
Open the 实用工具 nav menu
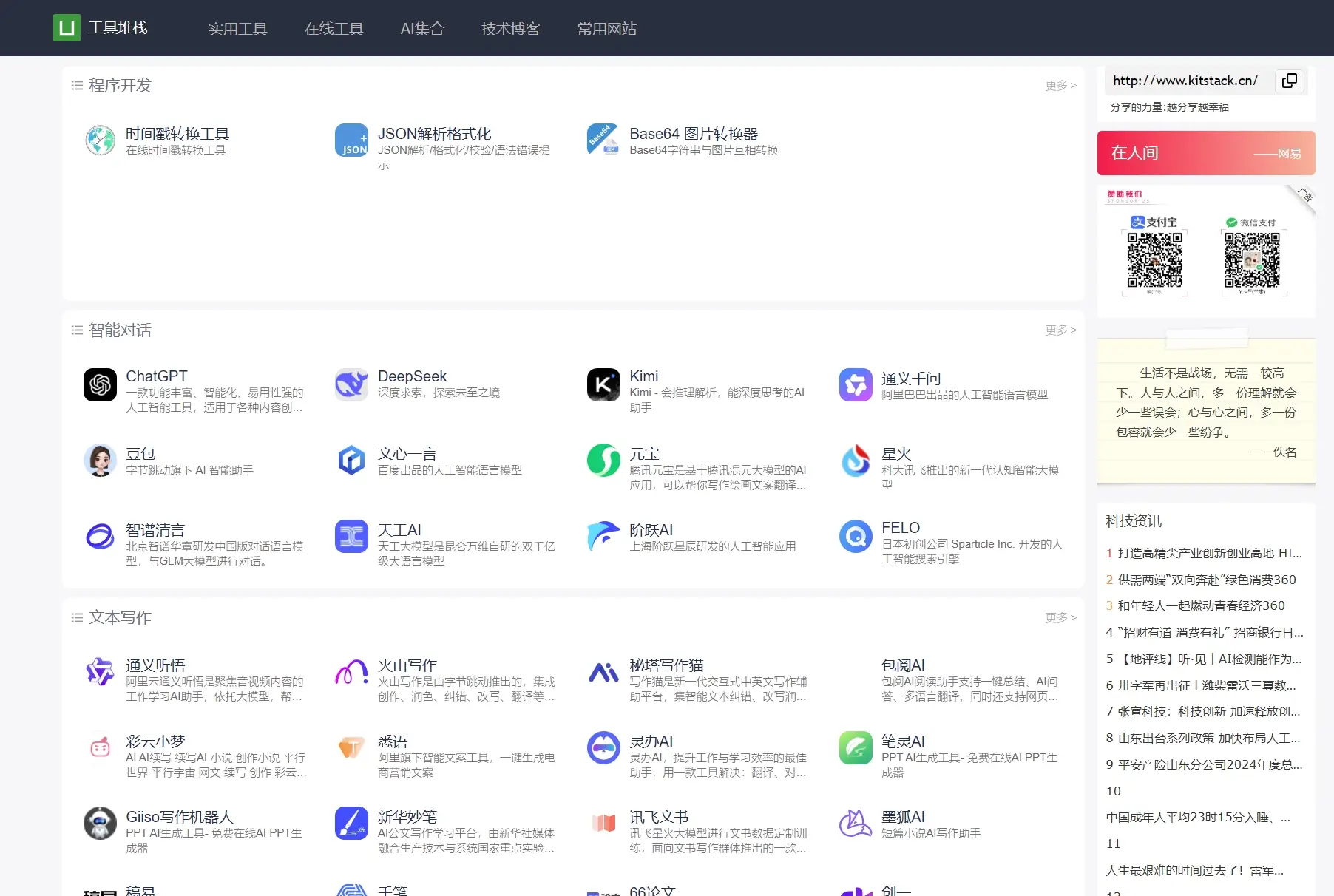coord(237,29)
